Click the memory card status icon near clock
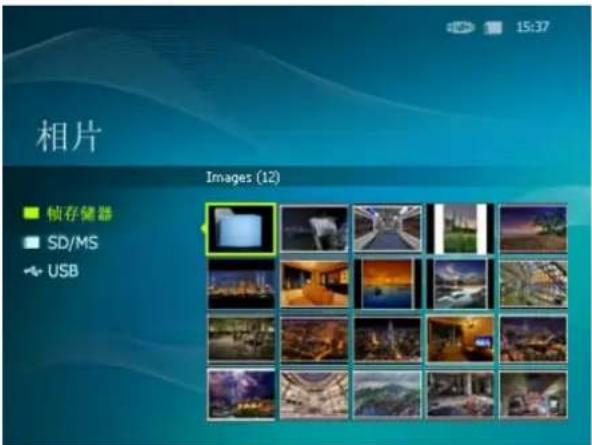The width and height of the screenshot is (592, 445). [x=493, y=28]
